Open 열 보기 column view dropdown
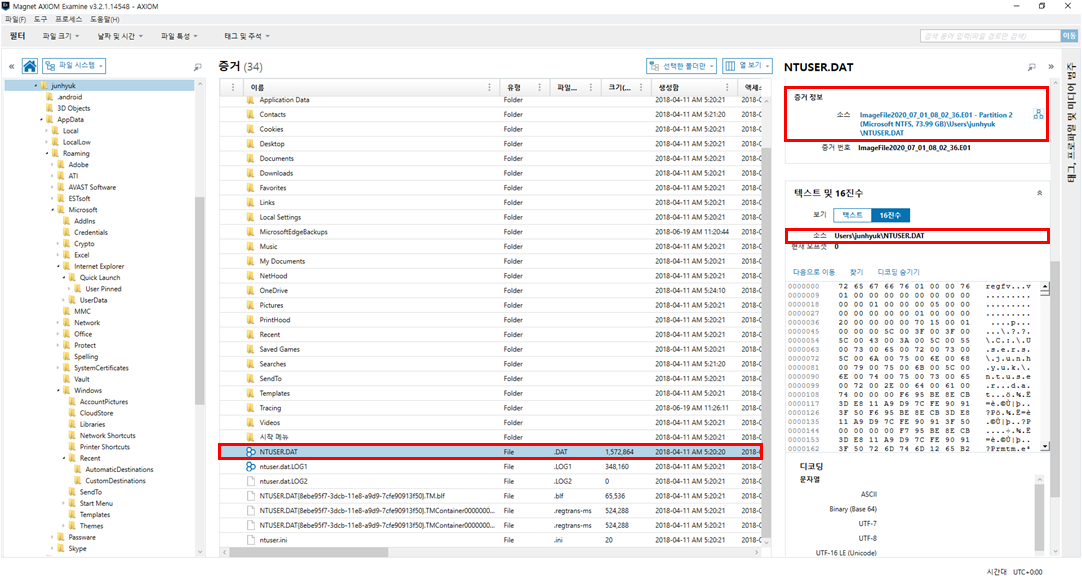The width and height of the screenshot is (1082, 587). [747, 66]
